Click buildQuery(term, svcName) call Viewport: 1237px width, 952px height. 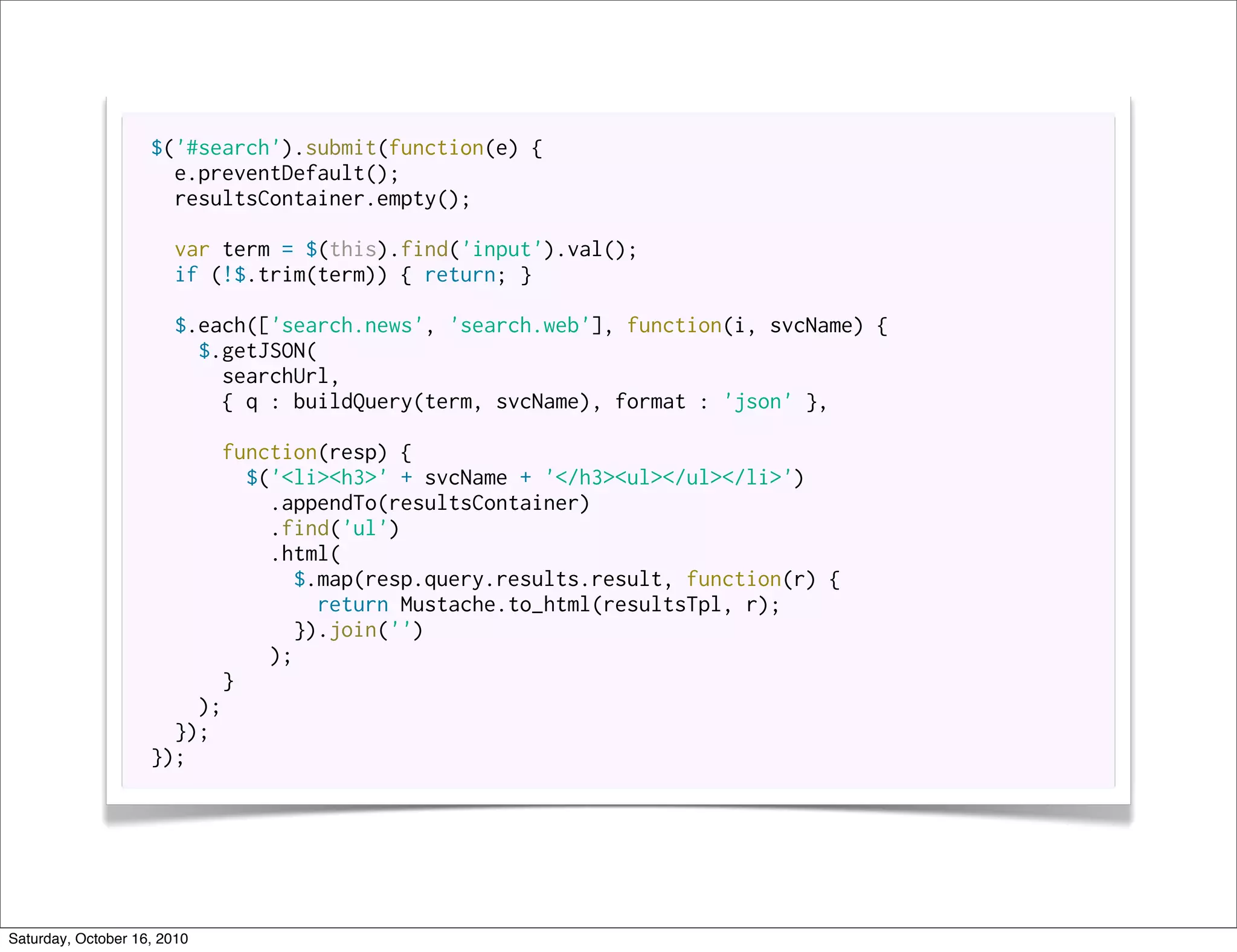coord(440,402)
